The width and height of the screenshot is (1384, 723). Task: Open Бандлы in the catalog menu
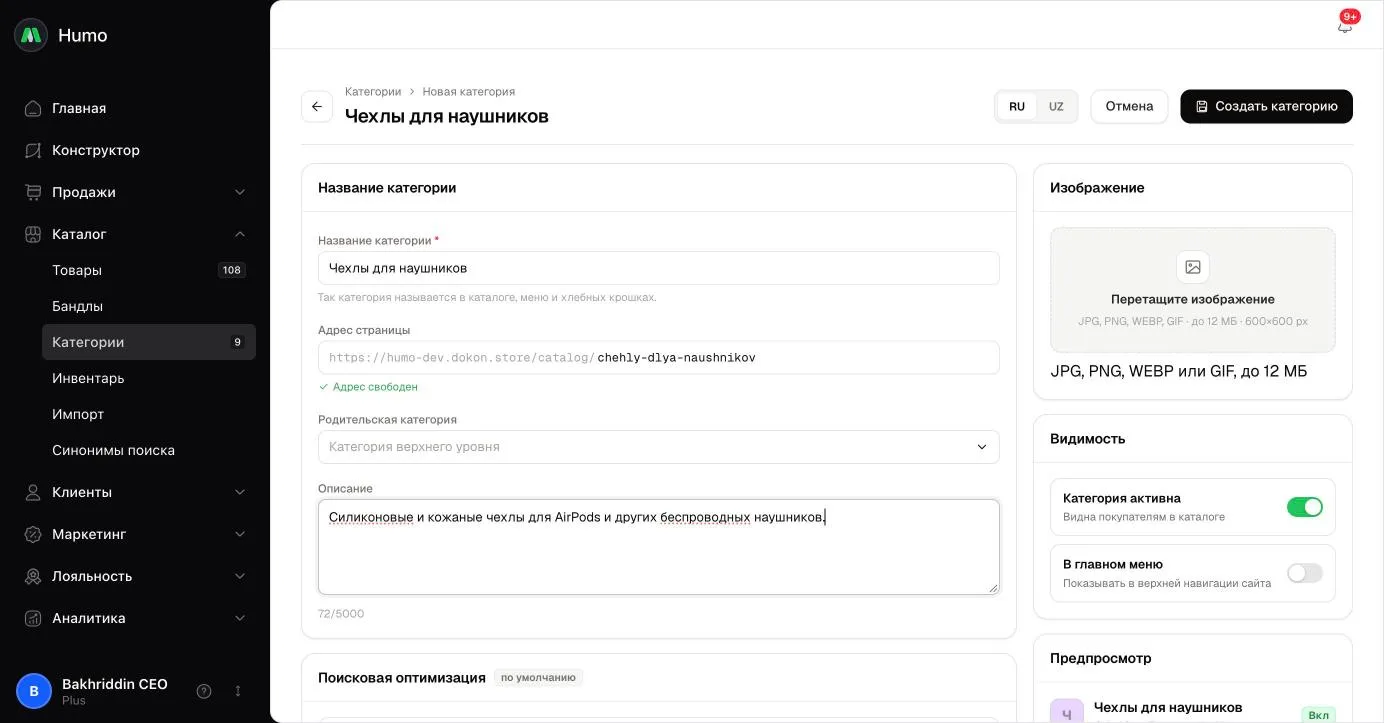tap(149, 306)
